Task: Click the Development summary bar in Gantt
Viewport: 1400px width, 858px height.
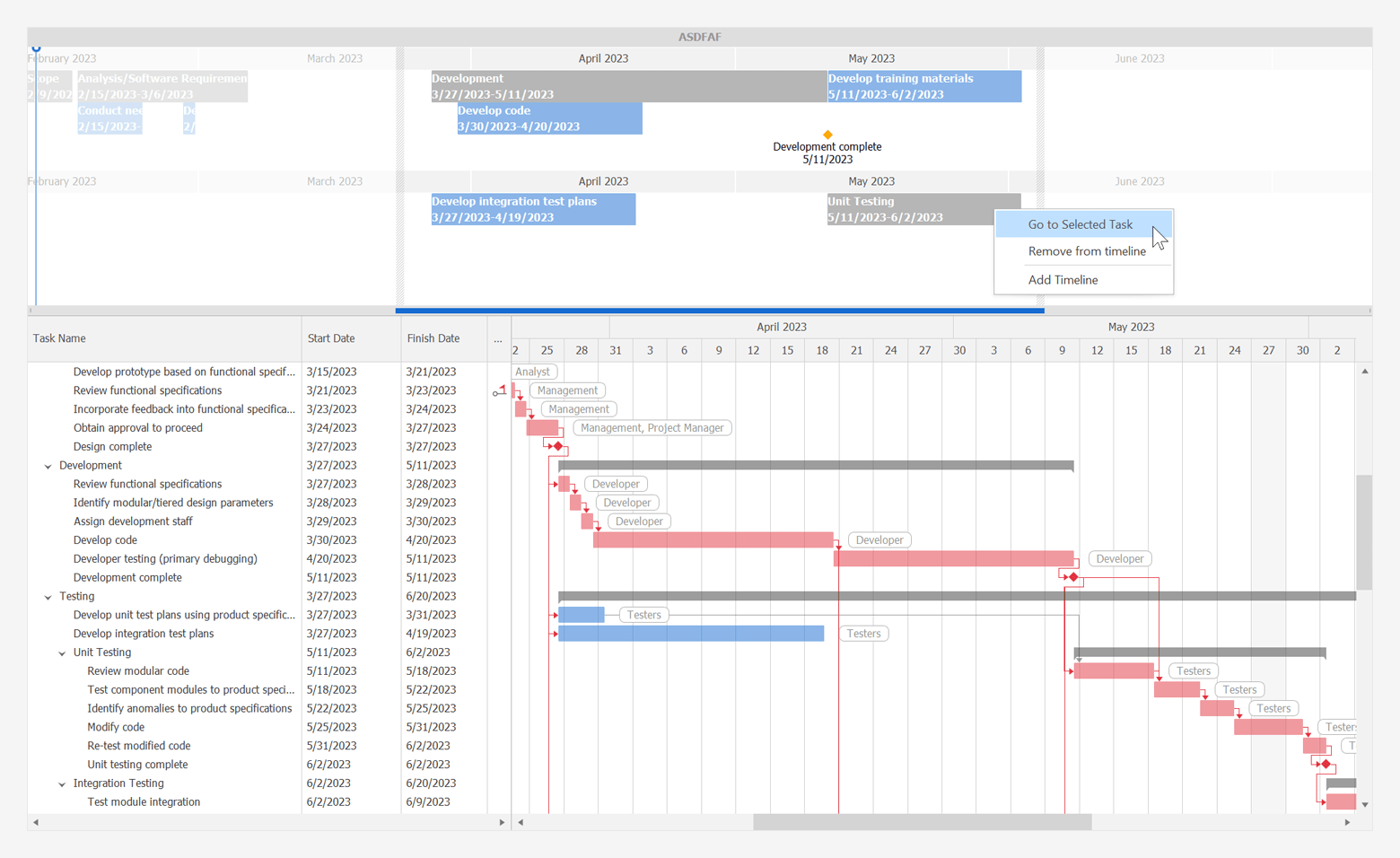Action: (816, 465)
